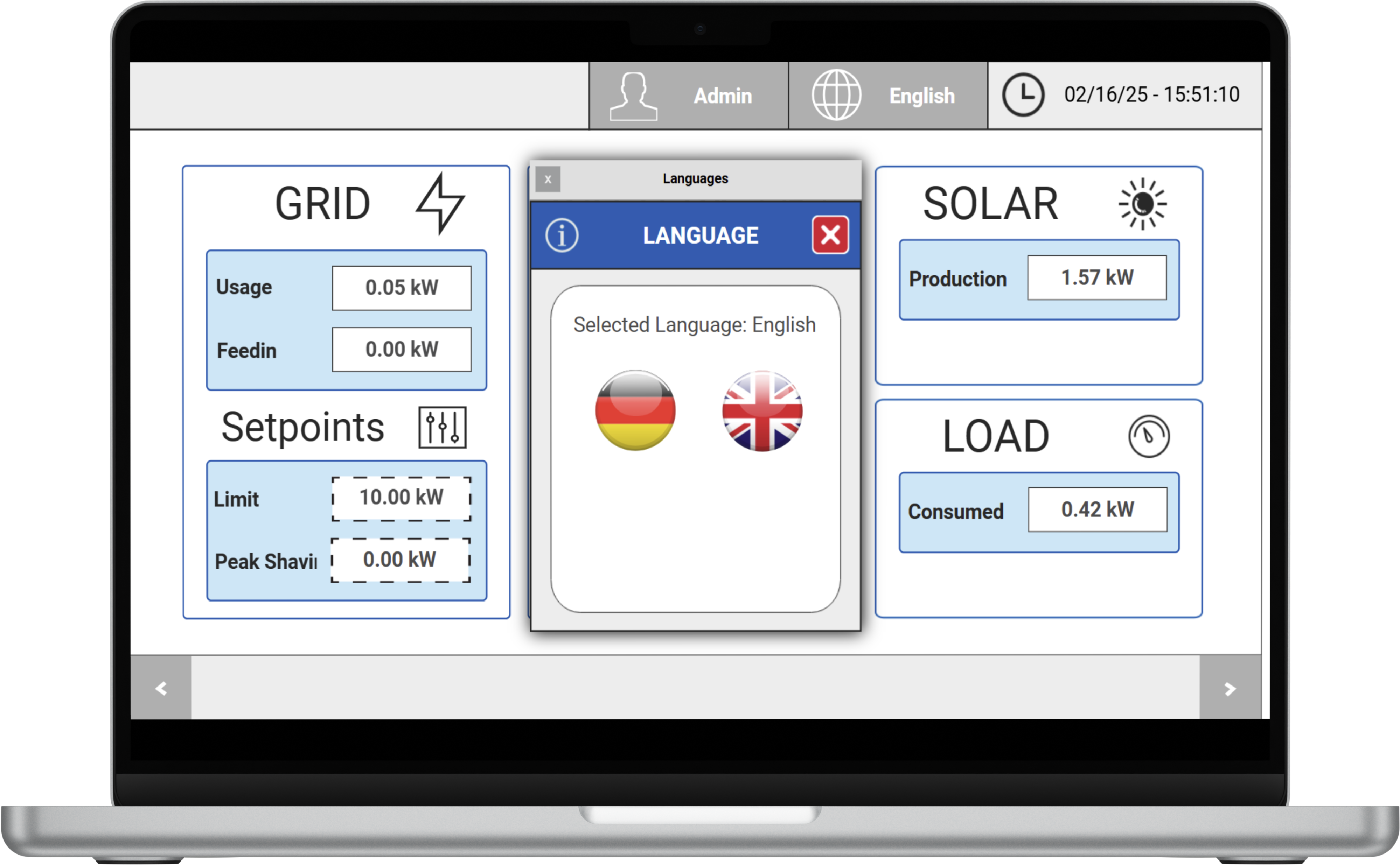This screenshot has height=865, width=1400.
Task: Open the Admin user menu label
Action: click(722, 96)
